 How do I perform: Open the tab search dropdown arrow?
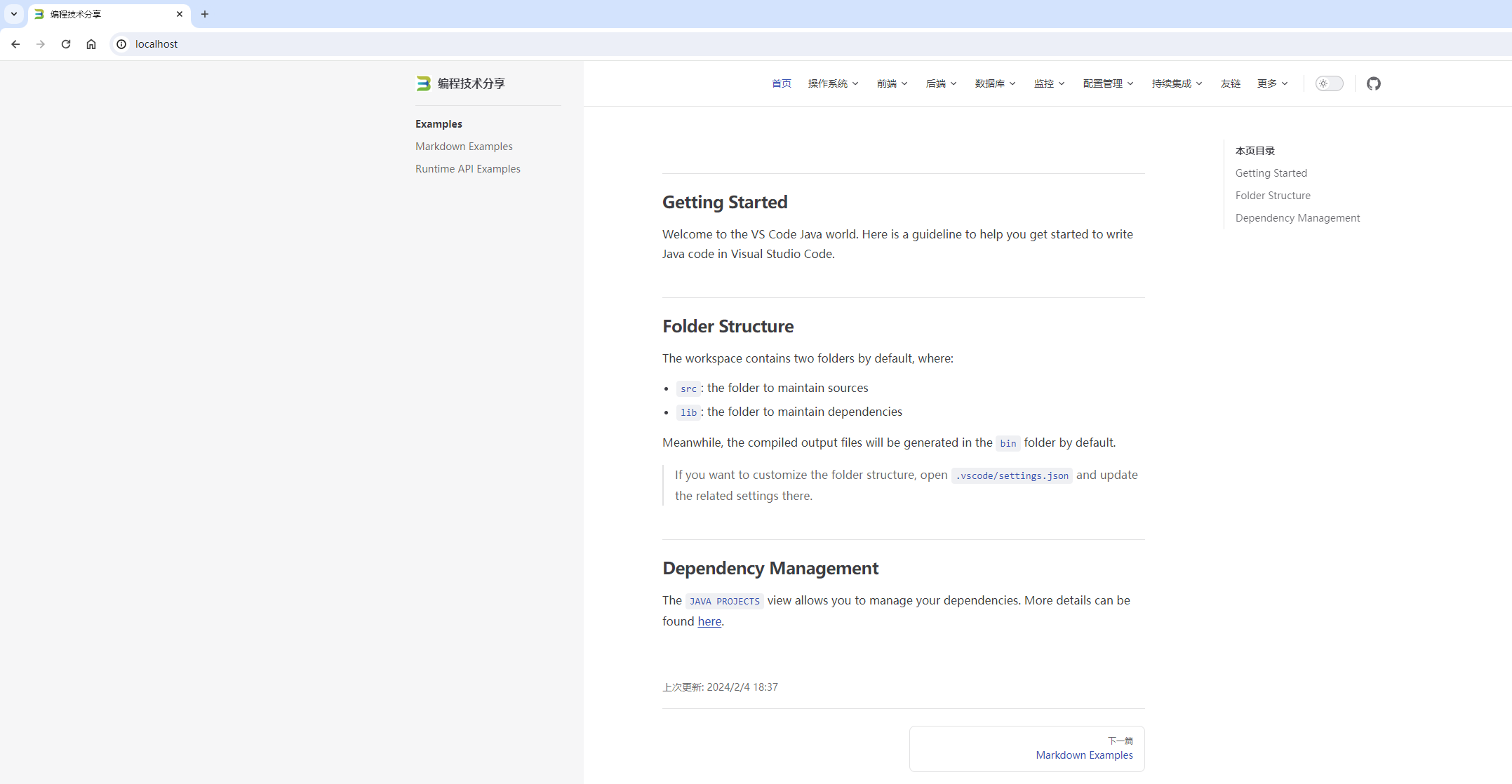pyautogui.click(x=14, y=14)
